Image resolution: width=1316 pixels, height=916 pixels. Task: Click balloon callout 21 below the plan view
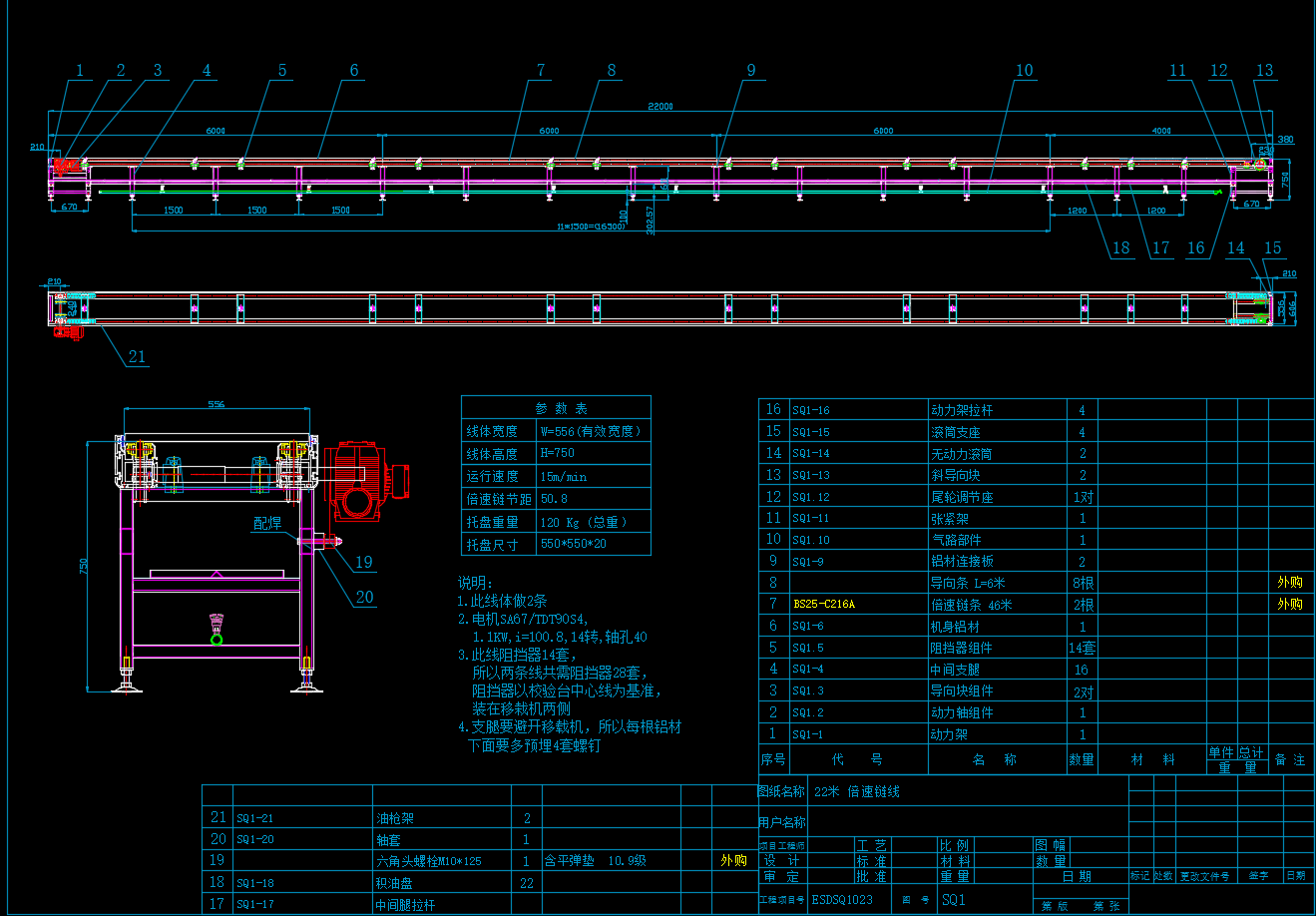[x=137, y=357]
